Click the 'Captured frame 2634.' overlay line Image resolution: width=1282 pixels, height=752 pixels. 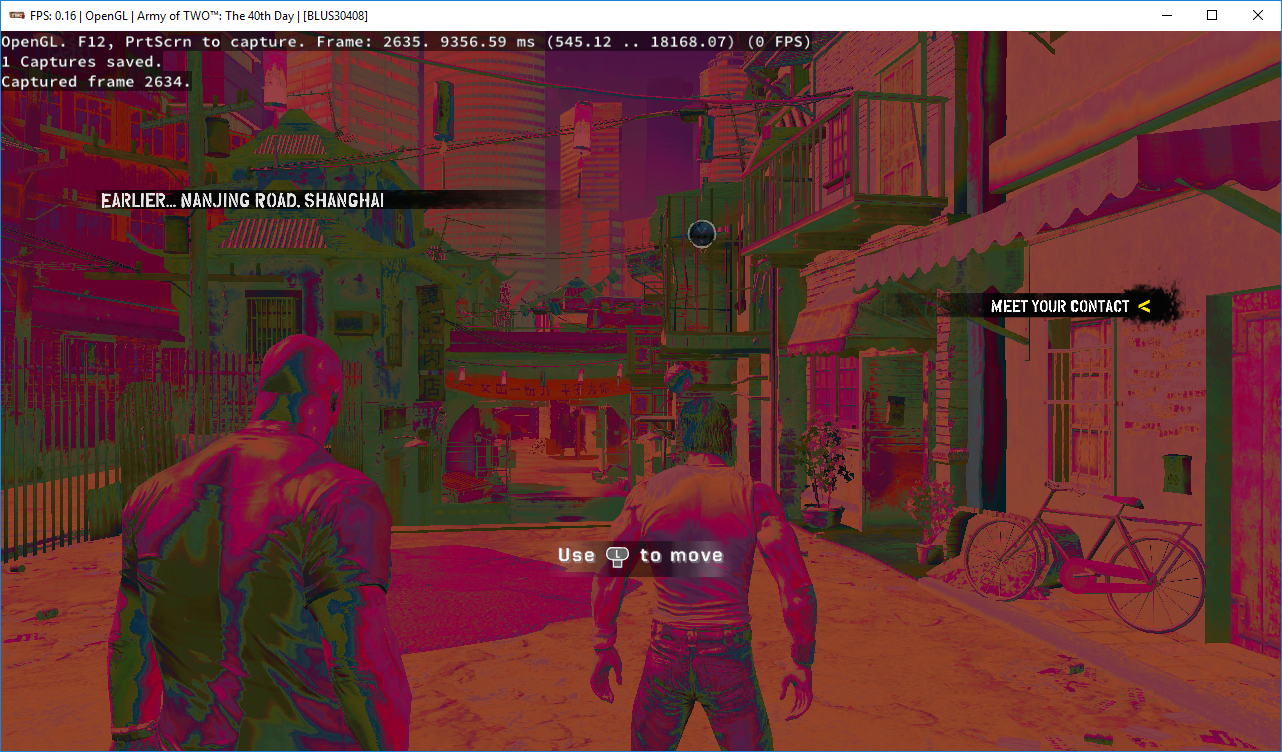[x=96, y=82]
